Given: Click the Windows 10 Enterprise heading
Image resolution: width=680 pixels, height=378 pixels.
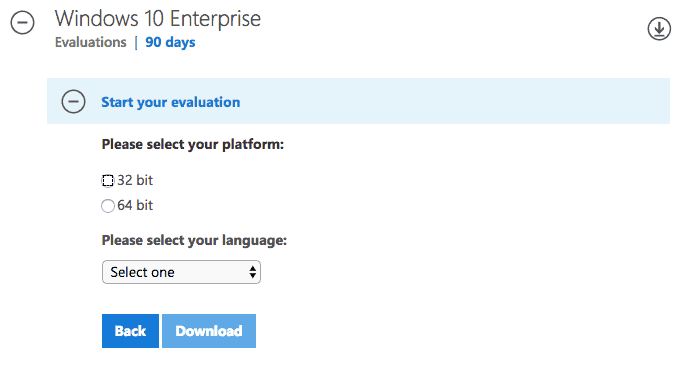Looking at the screenshot, I should (157, 19).
